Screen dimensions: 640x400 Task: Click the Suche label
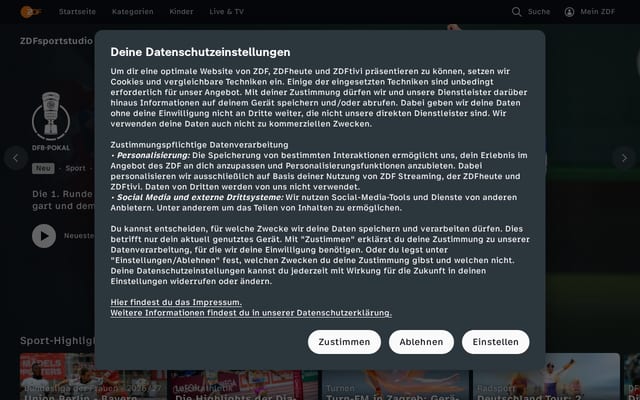539,12
